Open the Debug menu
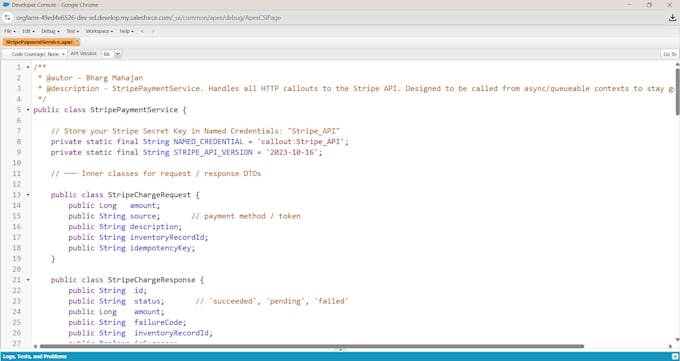680x361 pixels. pos(50,31)
